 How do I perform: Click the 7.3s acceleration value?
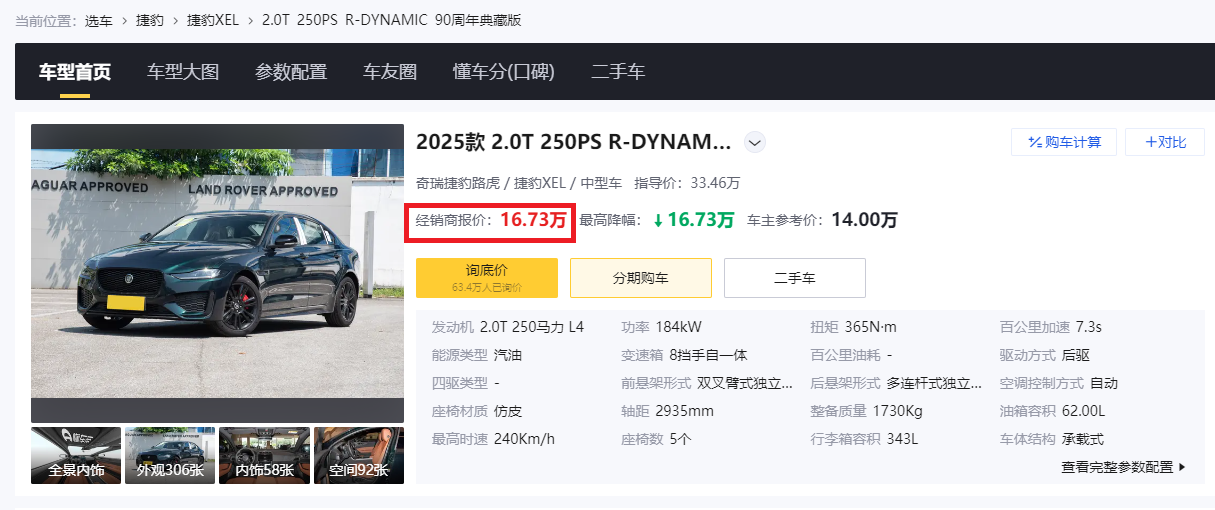tap(1089, 327)
